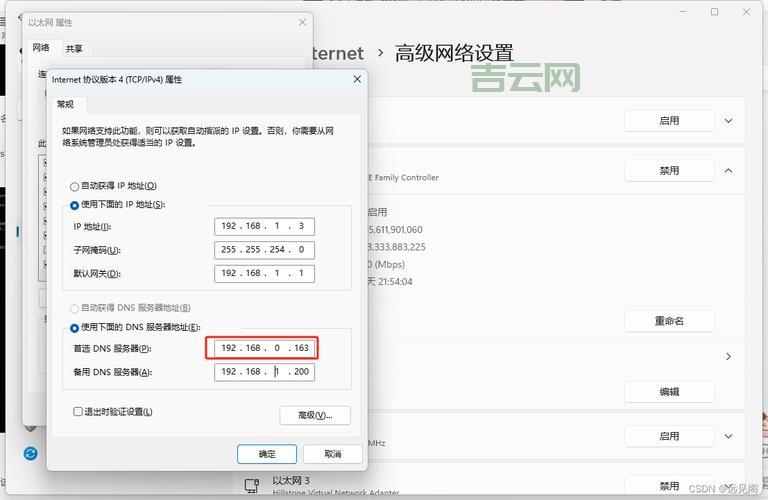Click the 编辑 button

coord(669,391)
